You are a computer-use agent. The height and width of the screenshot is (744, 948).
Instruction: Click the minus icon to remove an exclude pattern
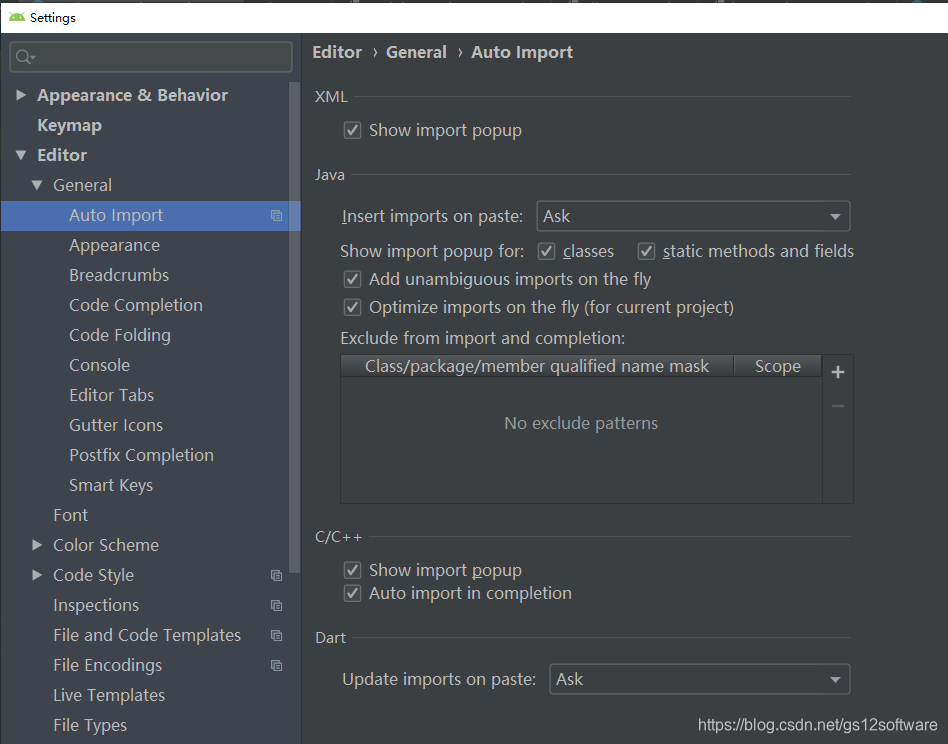838,406
